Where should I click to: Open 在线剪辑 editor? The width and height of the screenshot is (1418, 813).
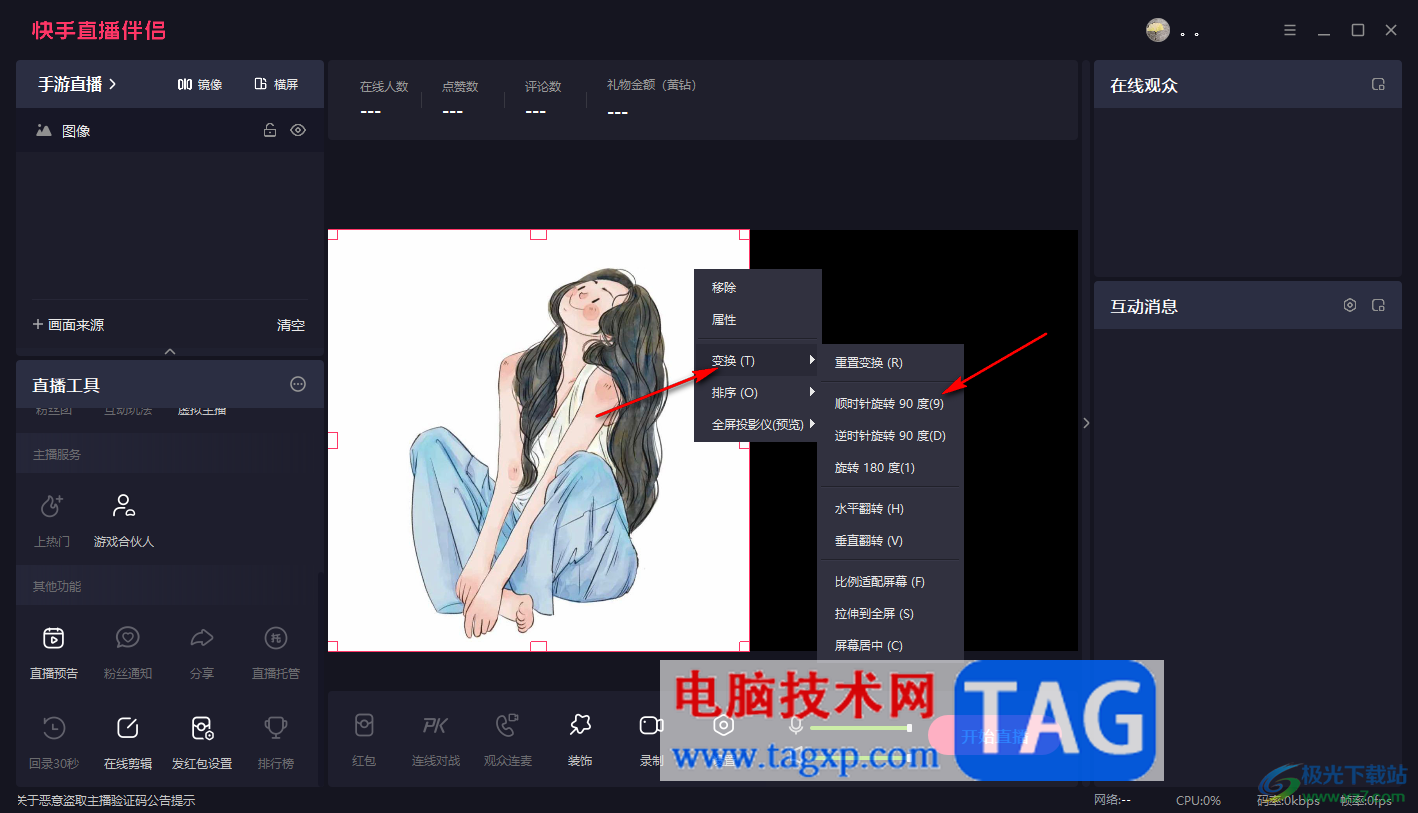coord(128,742)
